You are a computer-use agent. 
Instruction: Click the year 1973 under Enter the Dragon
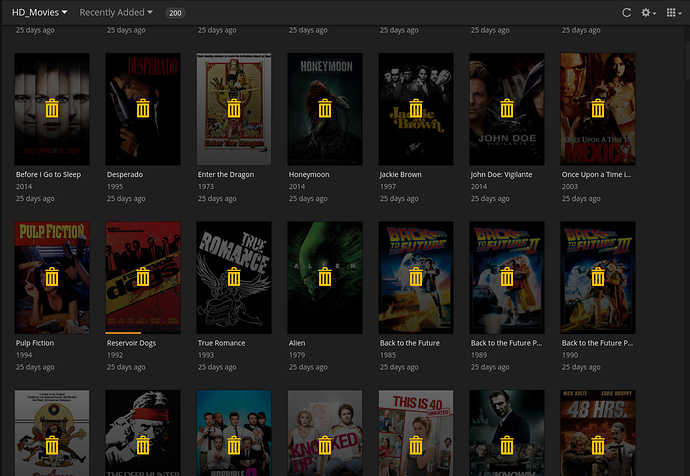206,187
